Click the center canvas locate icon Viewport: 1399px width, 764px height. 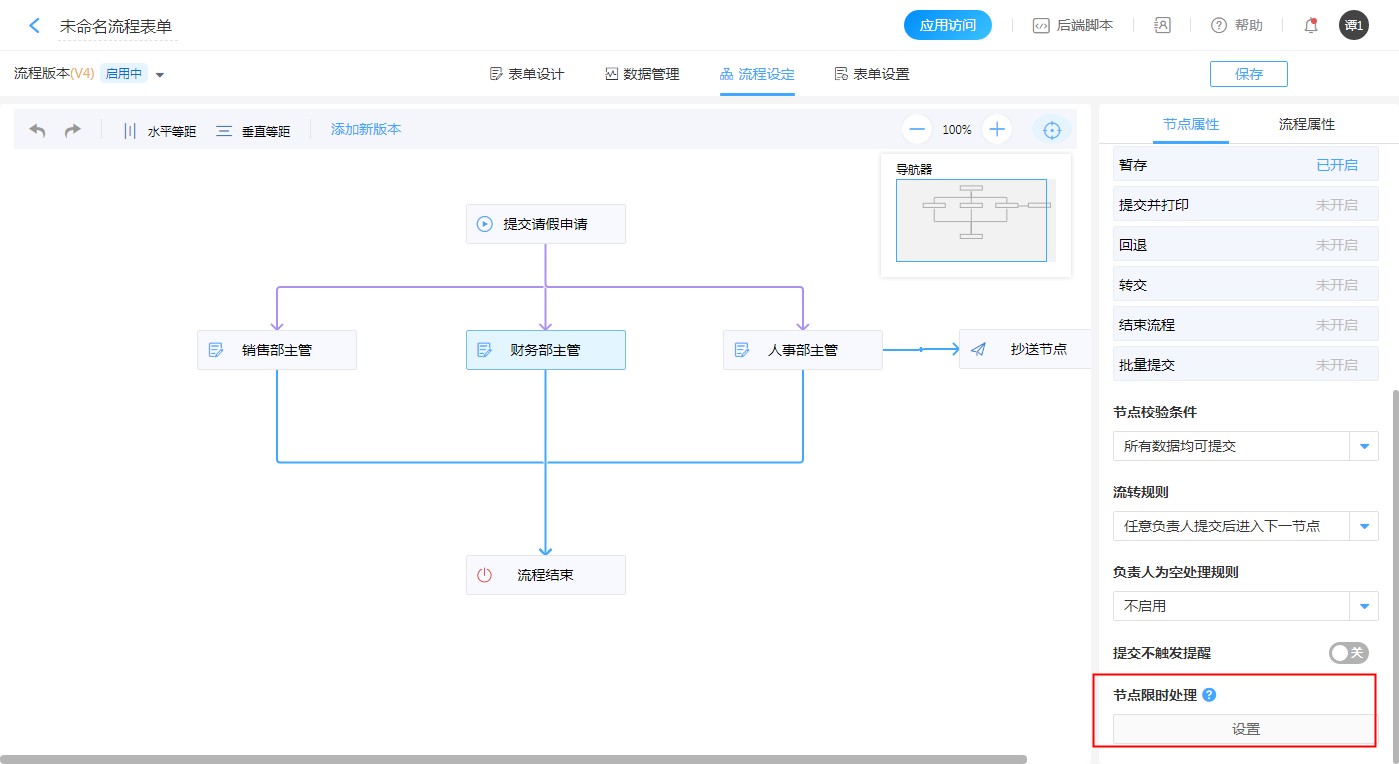coord(1051,130)
